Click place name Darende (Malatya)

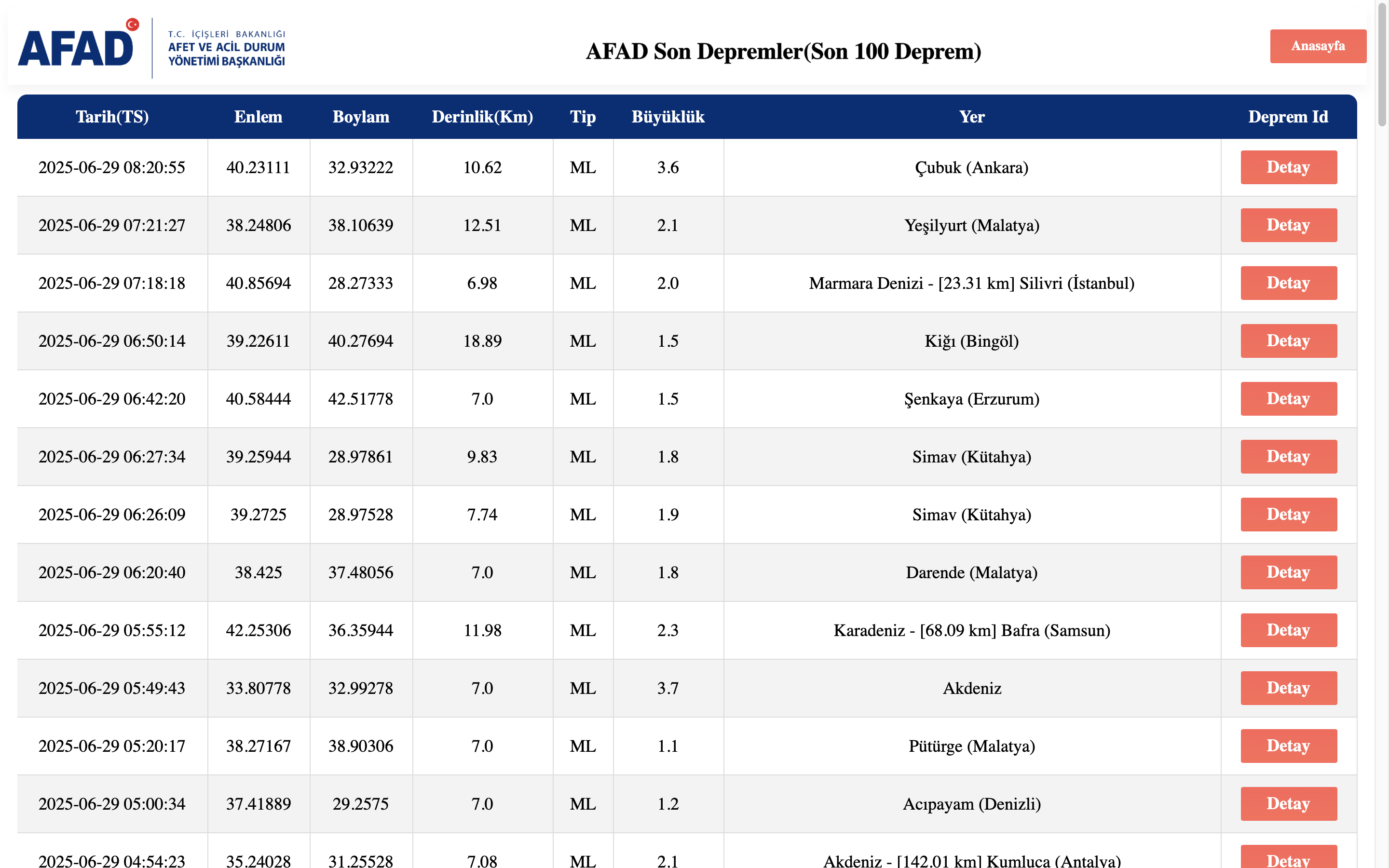click(972, 572)
